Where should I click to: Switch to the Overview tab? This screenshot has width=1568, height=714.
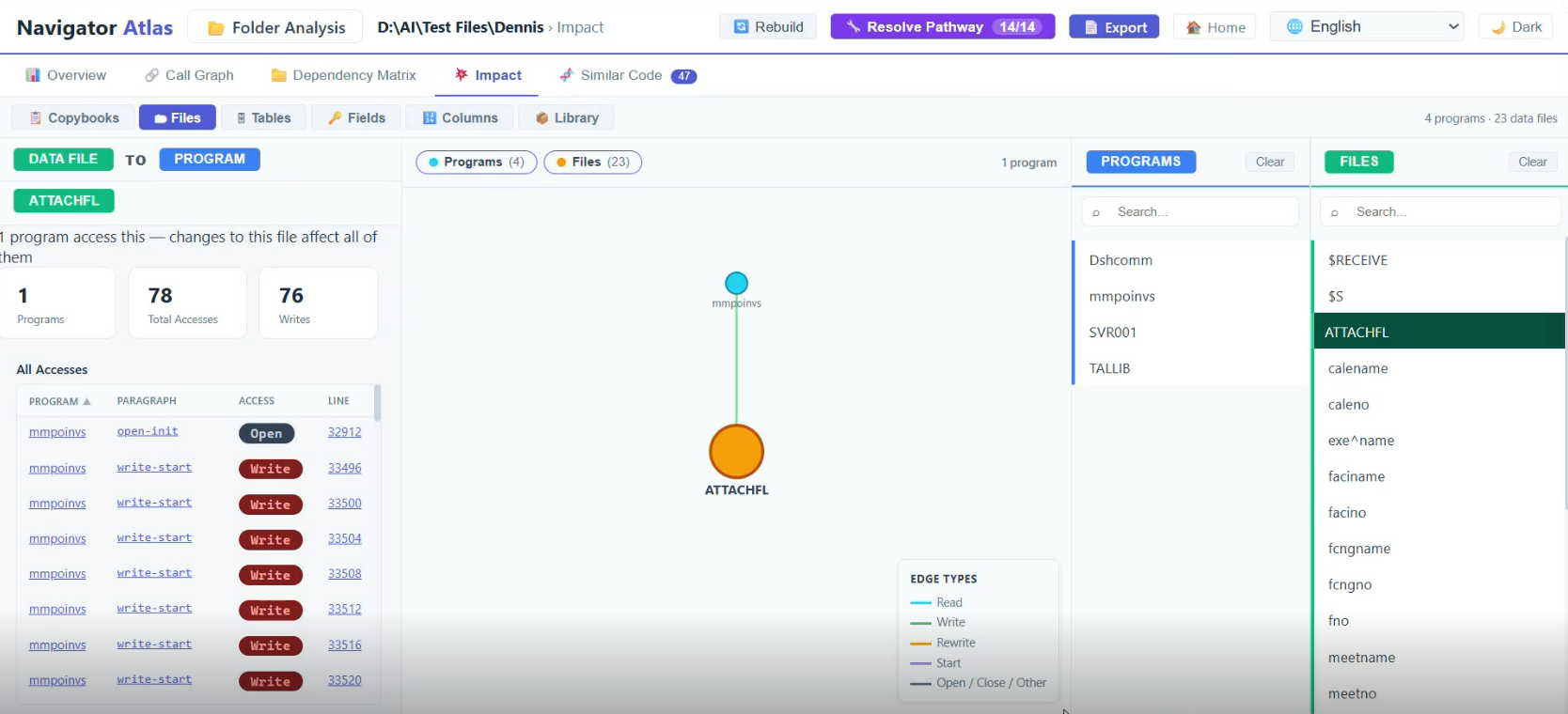(x=66, y=75)
